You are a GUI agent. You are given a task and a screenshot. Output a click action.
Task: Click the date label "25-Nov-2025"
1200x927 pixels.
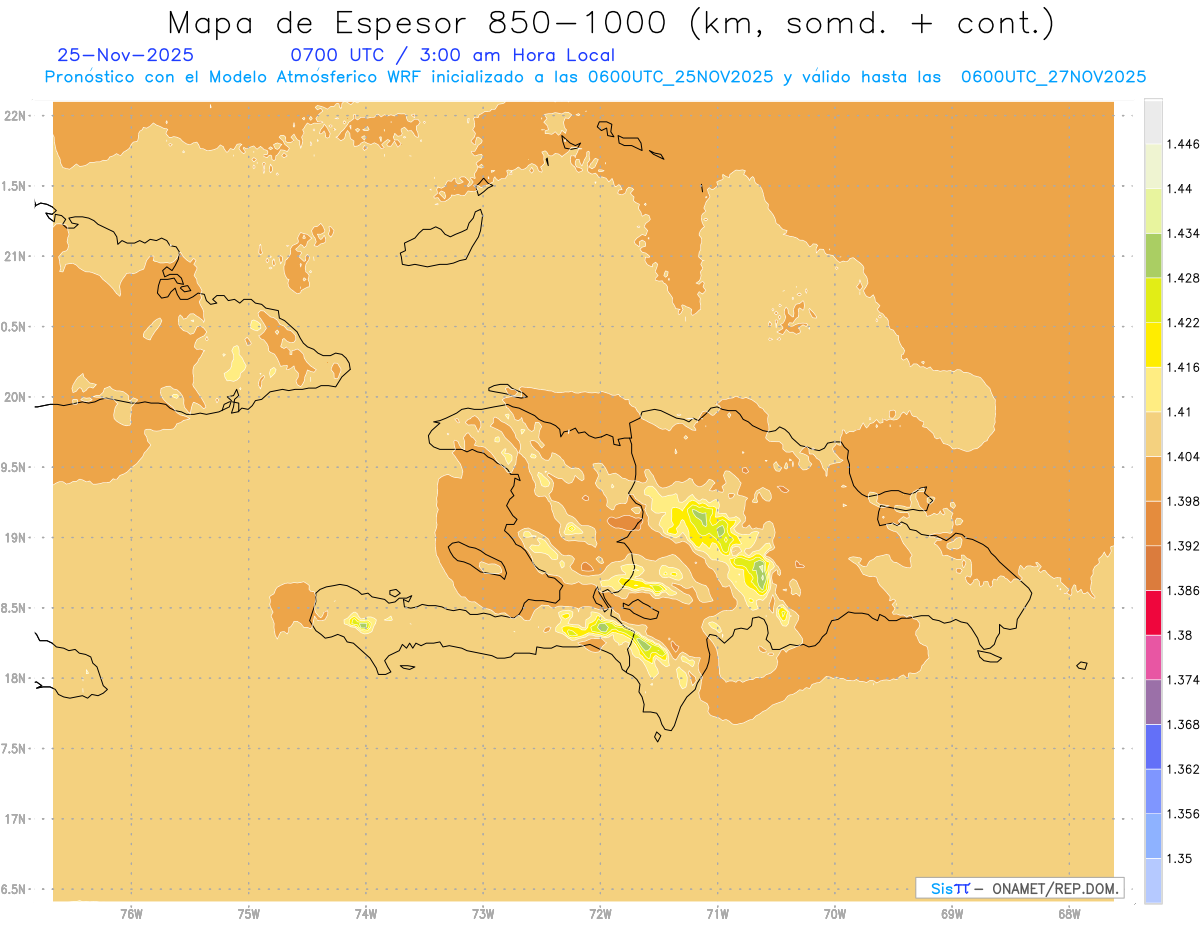[126, 55]
